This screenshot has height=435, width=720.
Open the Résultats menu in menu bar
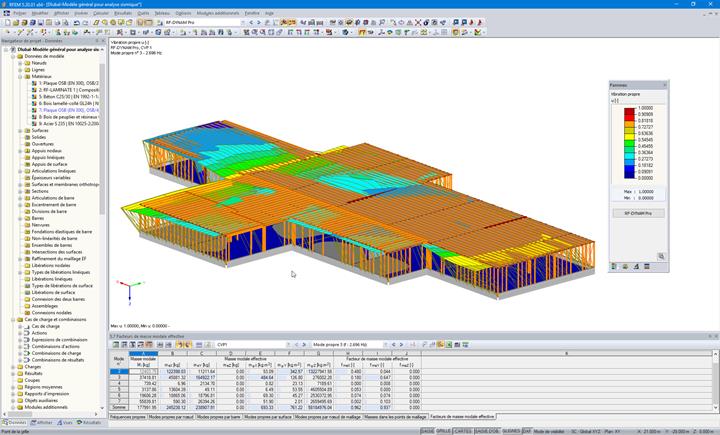coord(123,13)
